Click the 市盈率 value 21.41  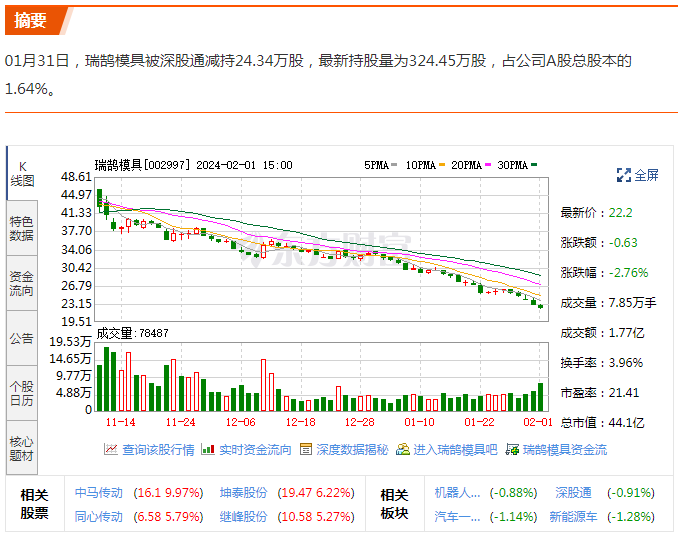coord(624,393)
